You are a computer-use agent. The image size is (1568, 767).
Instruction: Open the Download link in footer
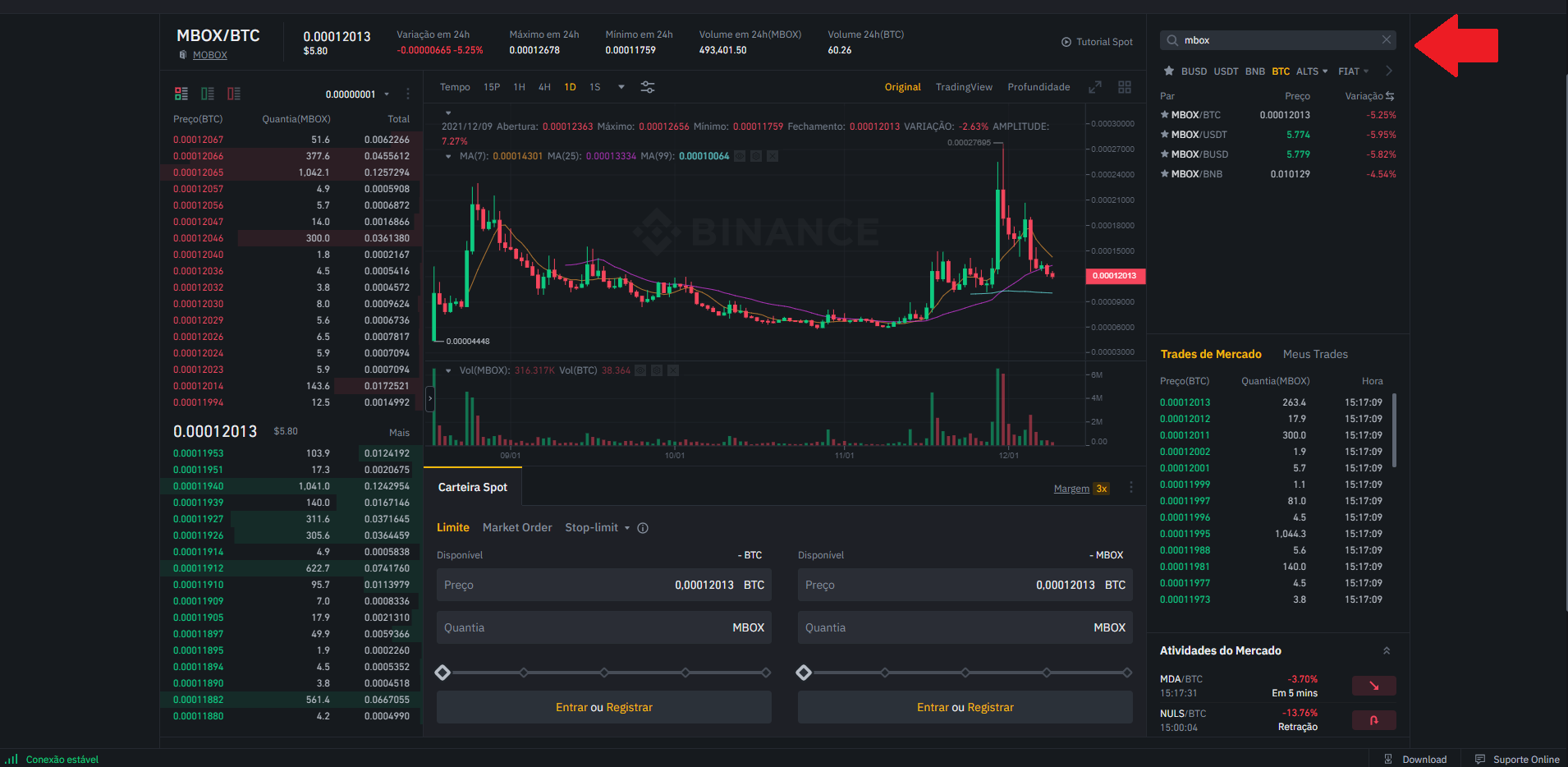pyautogui.click(x=1415, y=760)
